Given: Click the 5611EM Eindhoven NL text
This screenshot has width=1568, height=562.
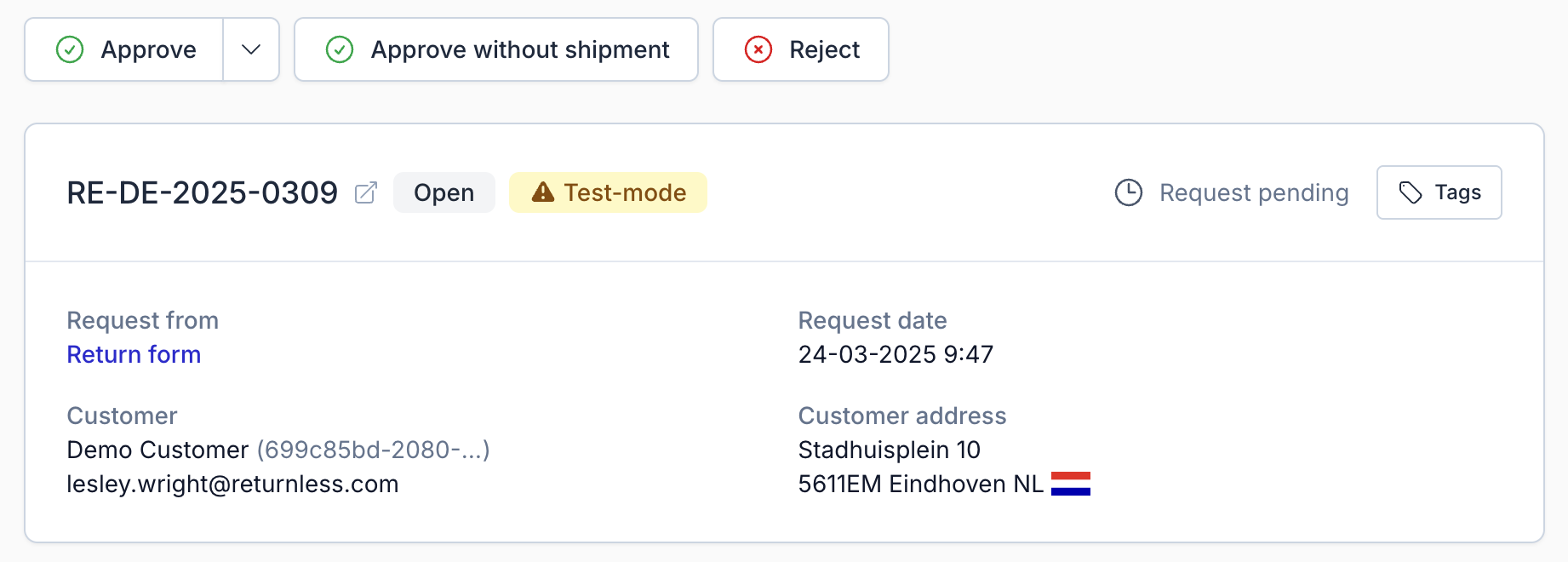Looking at the screenshot, I should tap(920, 484).
